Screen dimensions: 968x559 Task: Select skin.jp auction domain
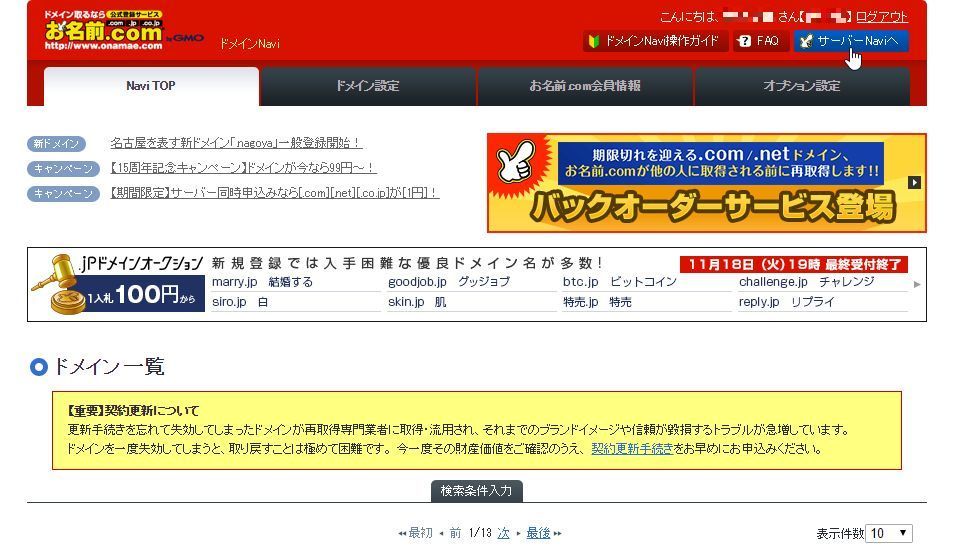[x=417, y=303]
